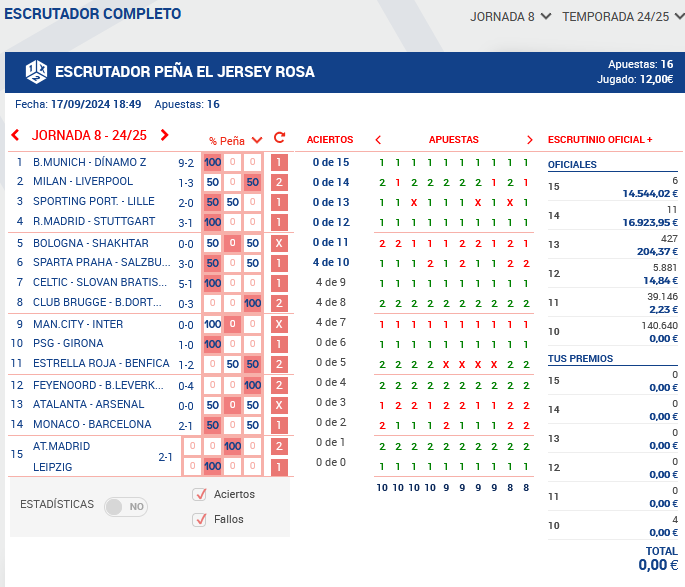Click the JORNADA 8 - 24/25 title
Viewport: 685px width, 587px height.
point(89,135)
